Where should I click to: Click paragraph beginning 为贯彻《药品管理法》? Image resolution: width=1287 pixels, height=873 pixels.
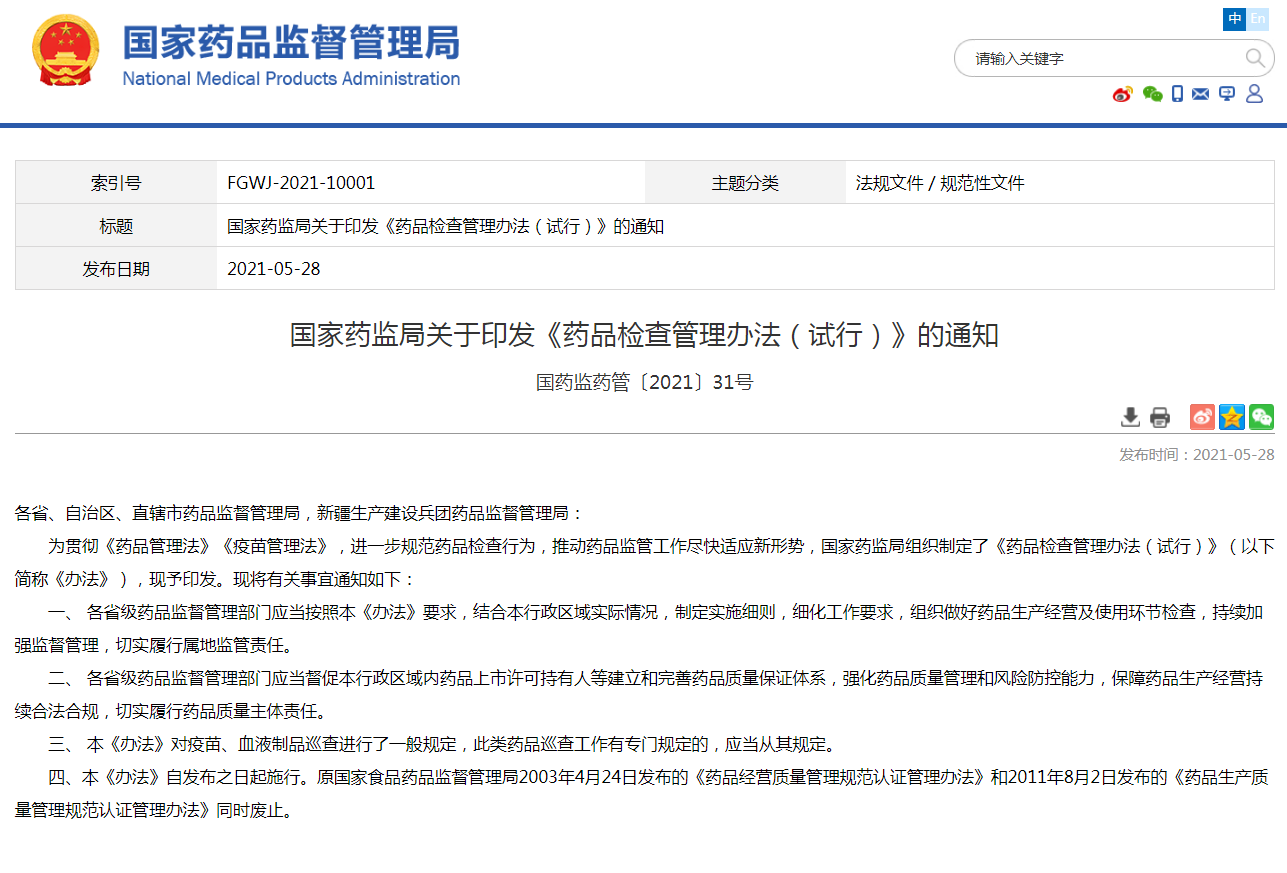pos(644,563)
